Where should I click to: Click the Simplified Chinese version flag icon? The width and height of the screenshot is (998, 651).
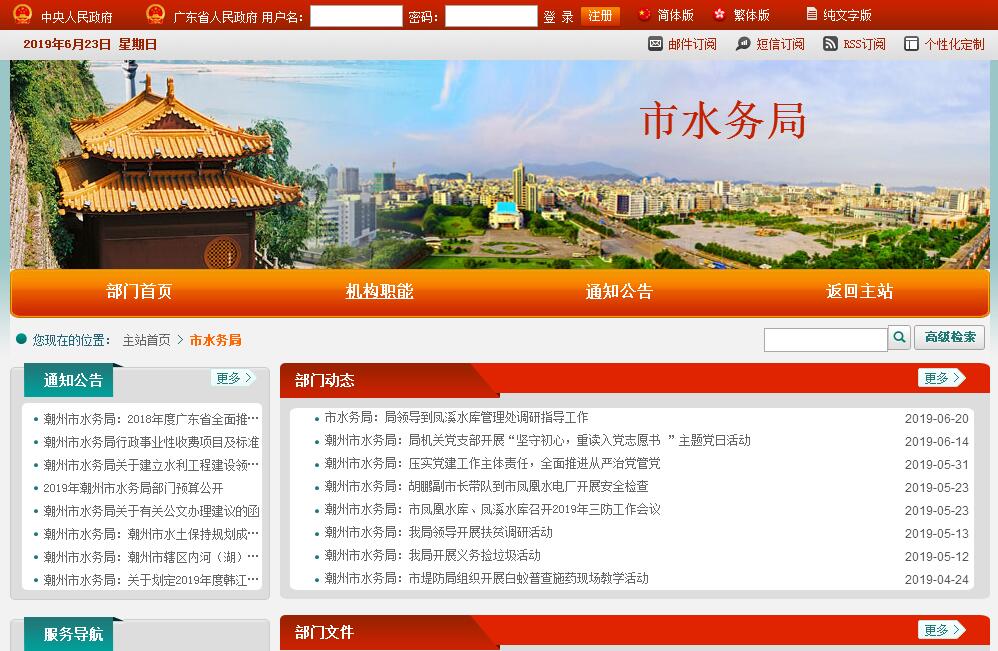(x=644, y=15)
